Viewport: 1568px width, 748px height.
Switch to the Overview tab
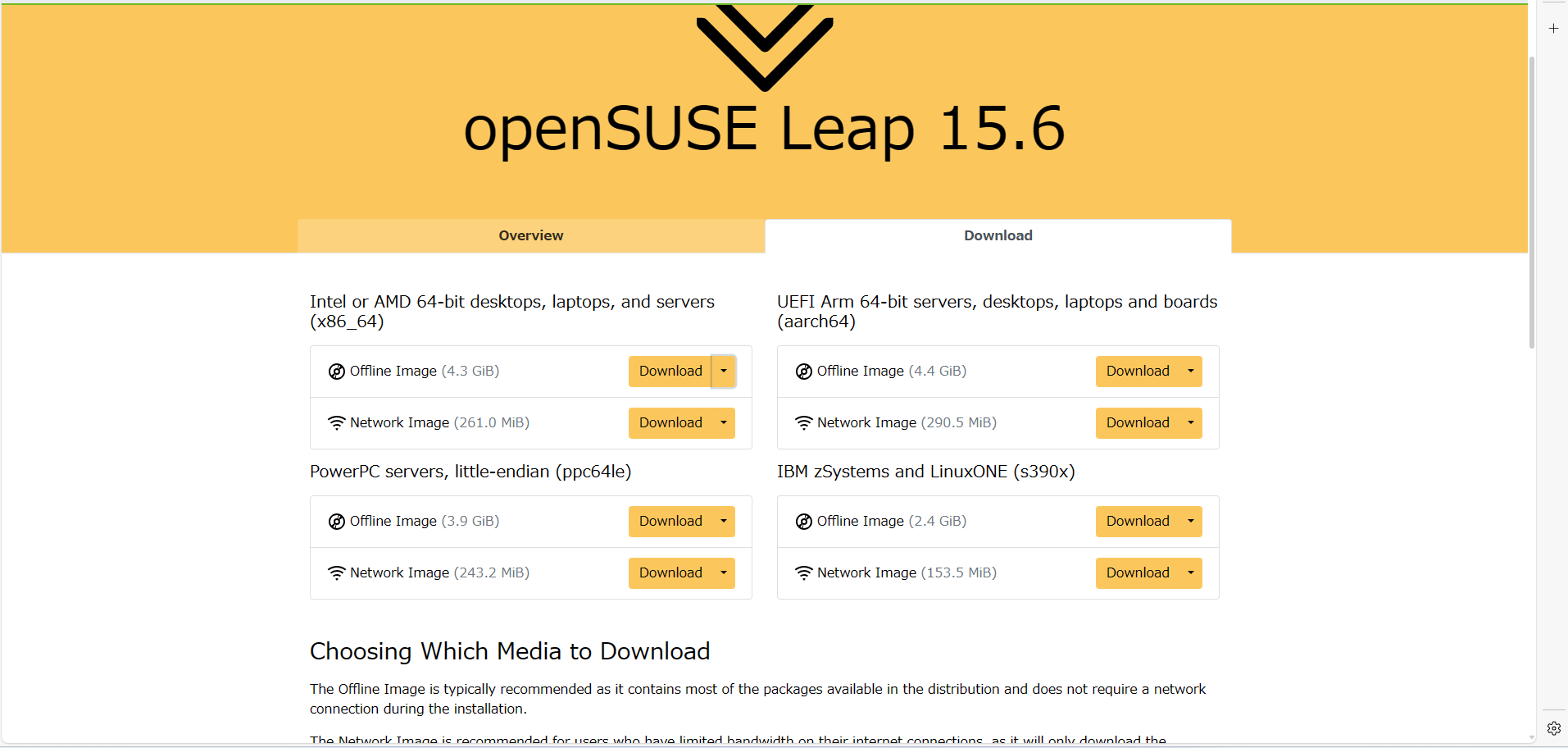530,235
